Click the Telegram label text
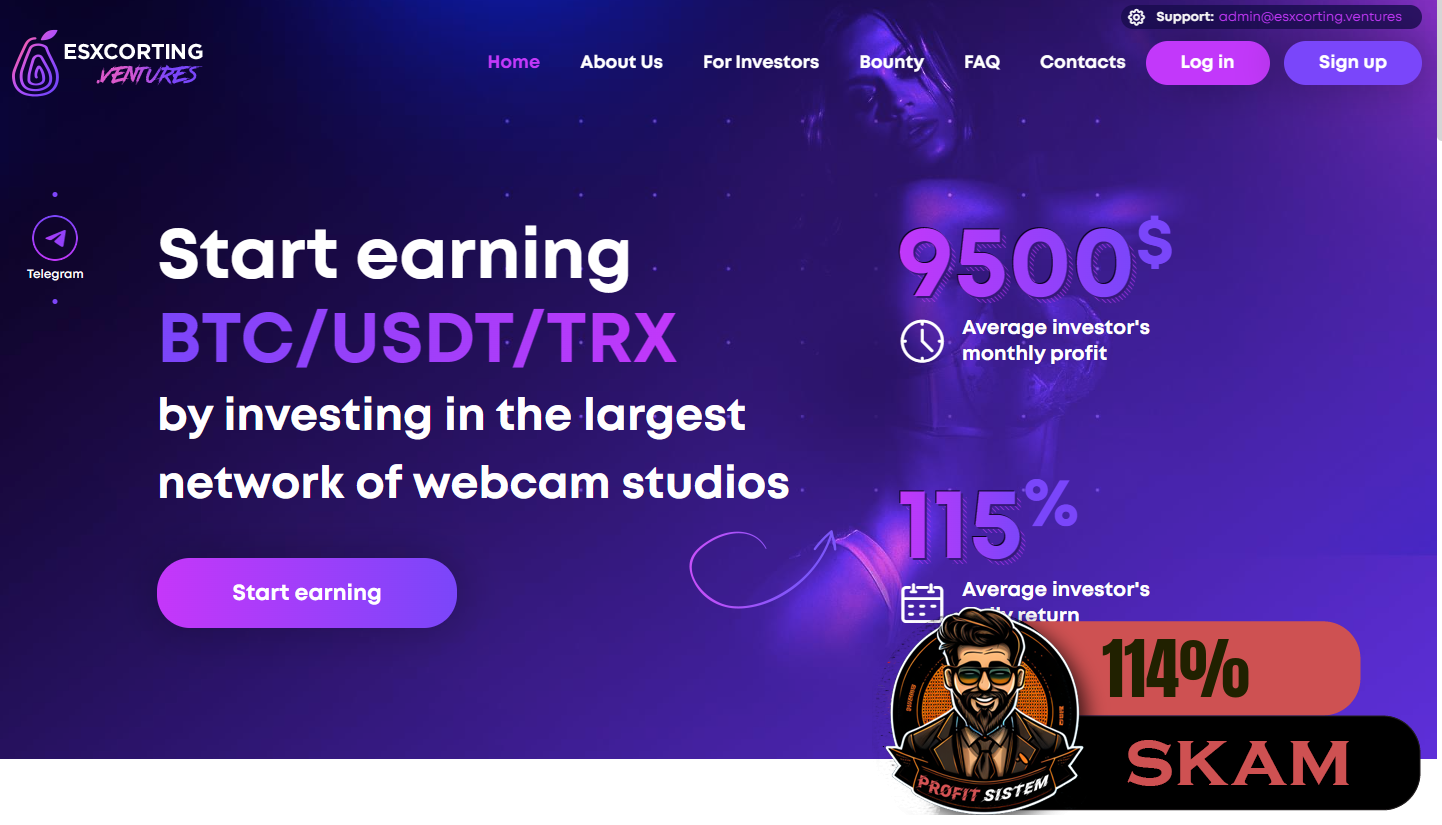This screenshot has width=1442, height=825. 55,274
